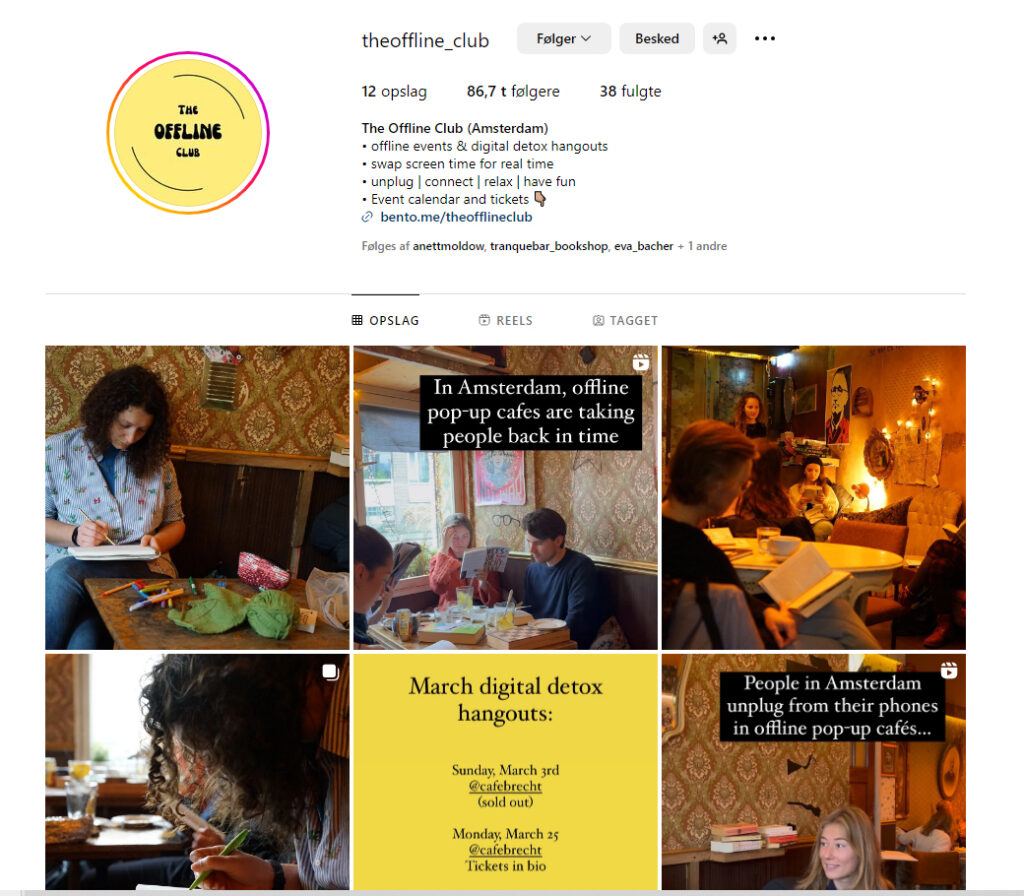Switch to the Tagget tab

click(x=625, y=320)
